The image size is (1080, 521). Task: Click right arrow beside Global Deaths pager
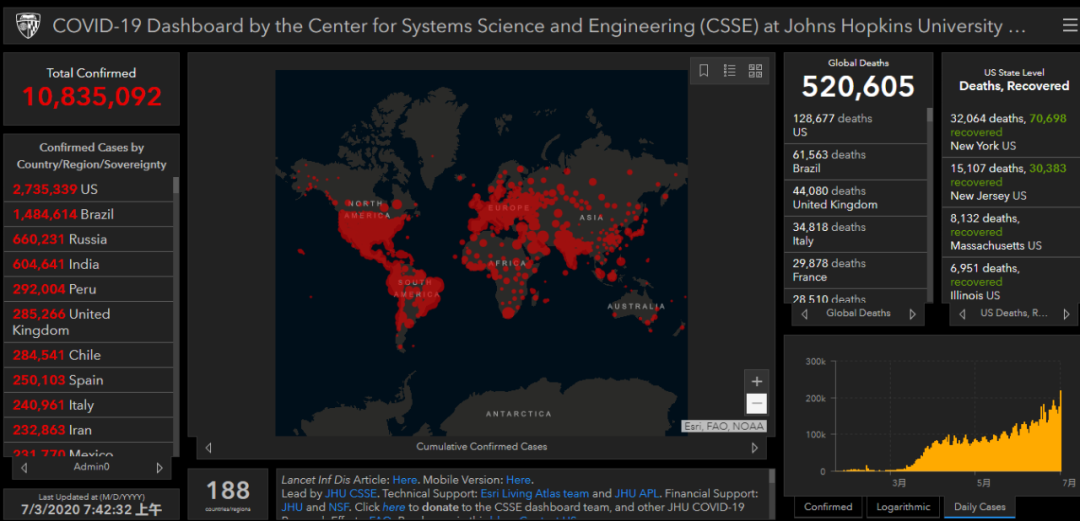[x=913, y=314]
